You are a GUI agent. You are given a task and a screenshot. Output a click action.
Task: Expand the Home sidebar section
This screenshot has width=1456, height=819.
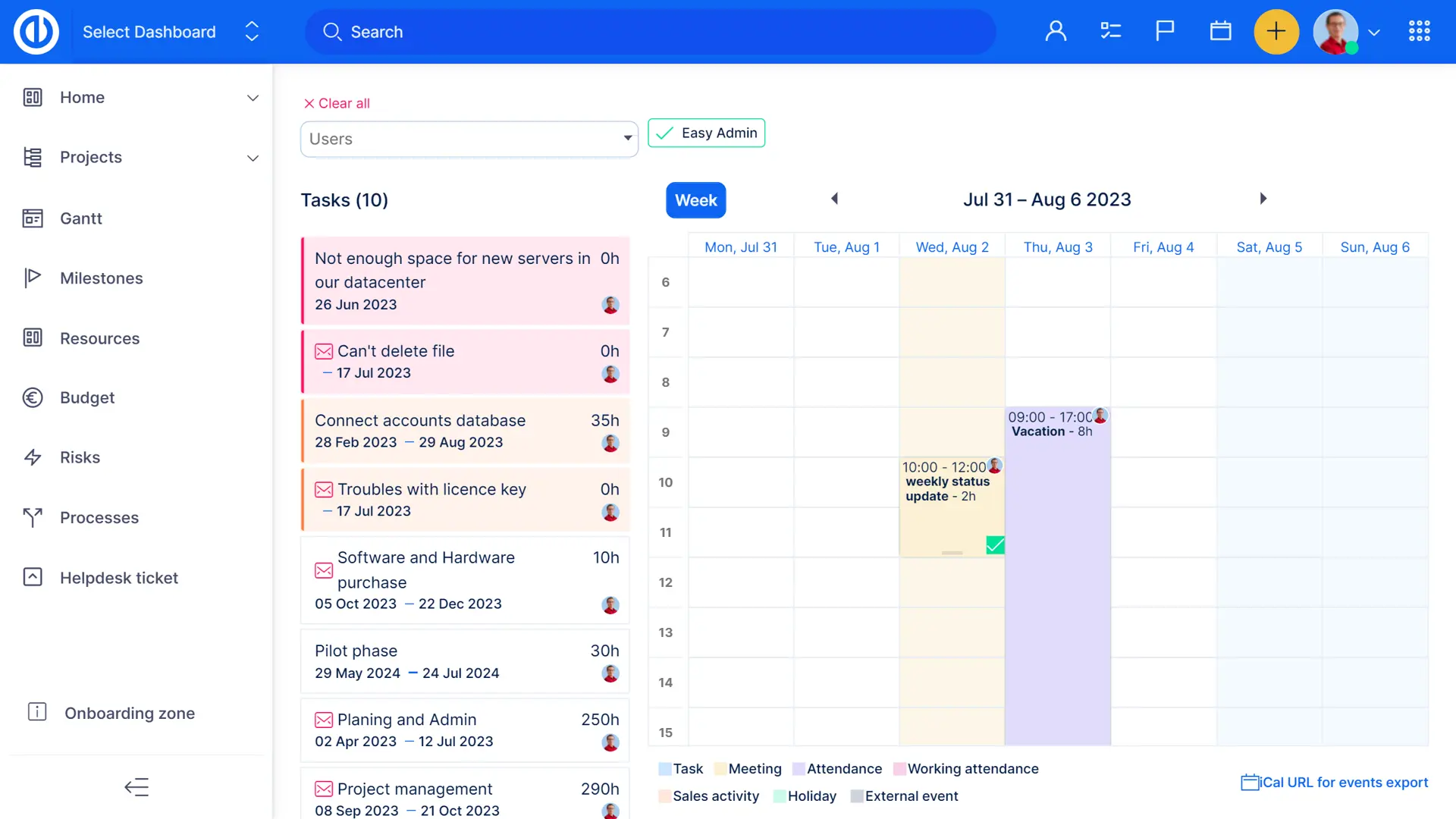click(253, 98)
